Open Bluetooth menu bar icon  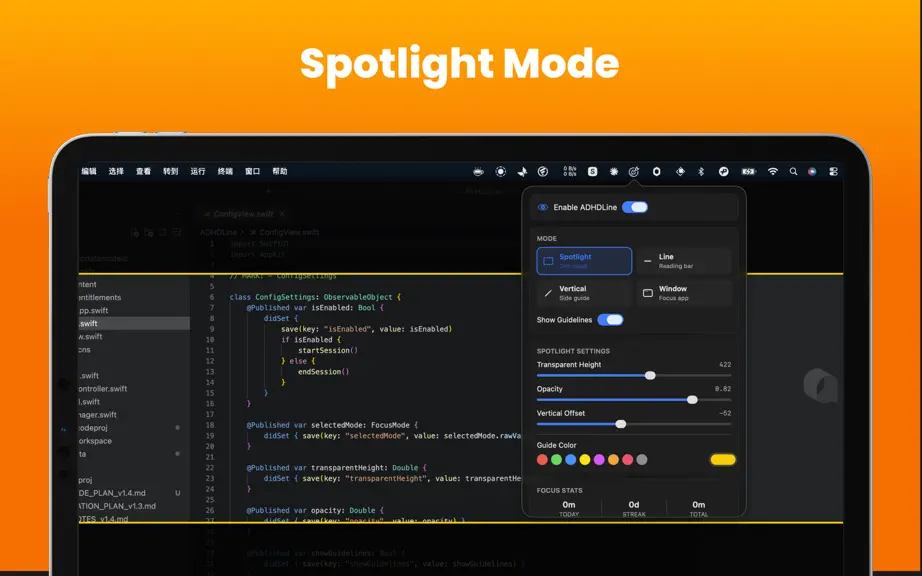click(x=701, y=172)
